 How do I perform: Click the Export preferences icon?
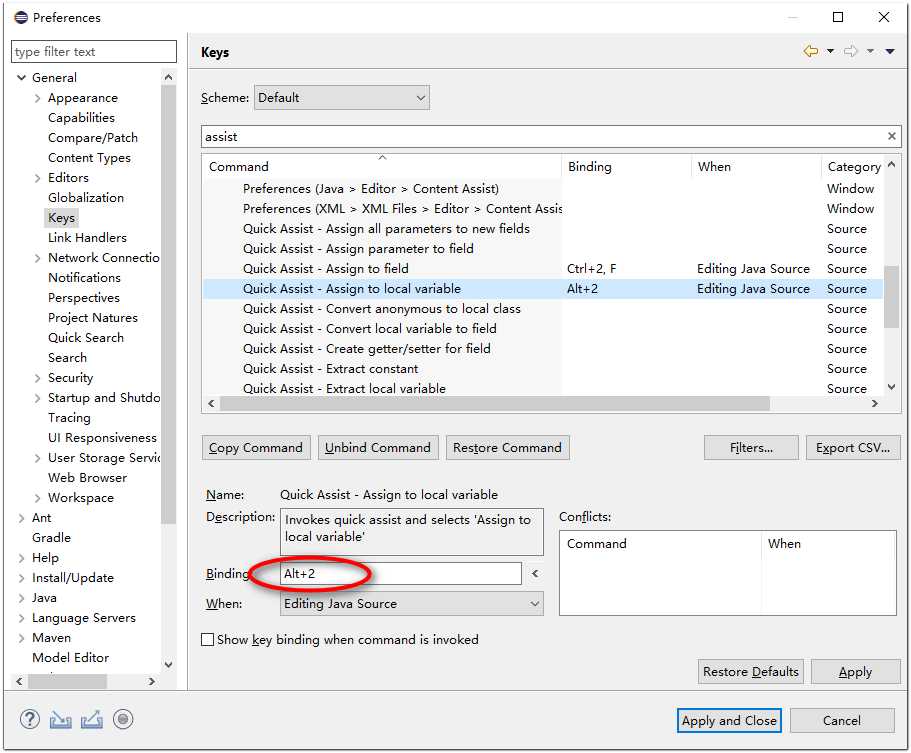click(x=92, y=720)
